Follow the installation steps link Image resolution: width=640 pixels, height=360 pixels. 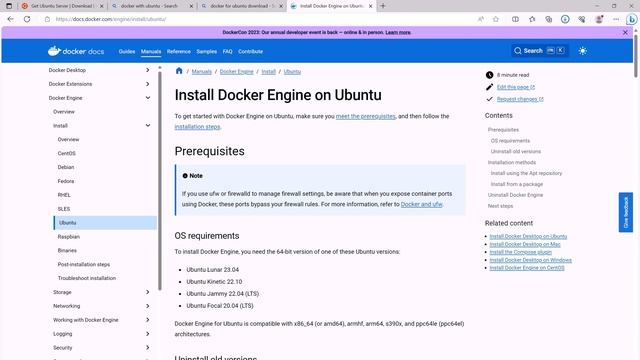pos(197,127)
